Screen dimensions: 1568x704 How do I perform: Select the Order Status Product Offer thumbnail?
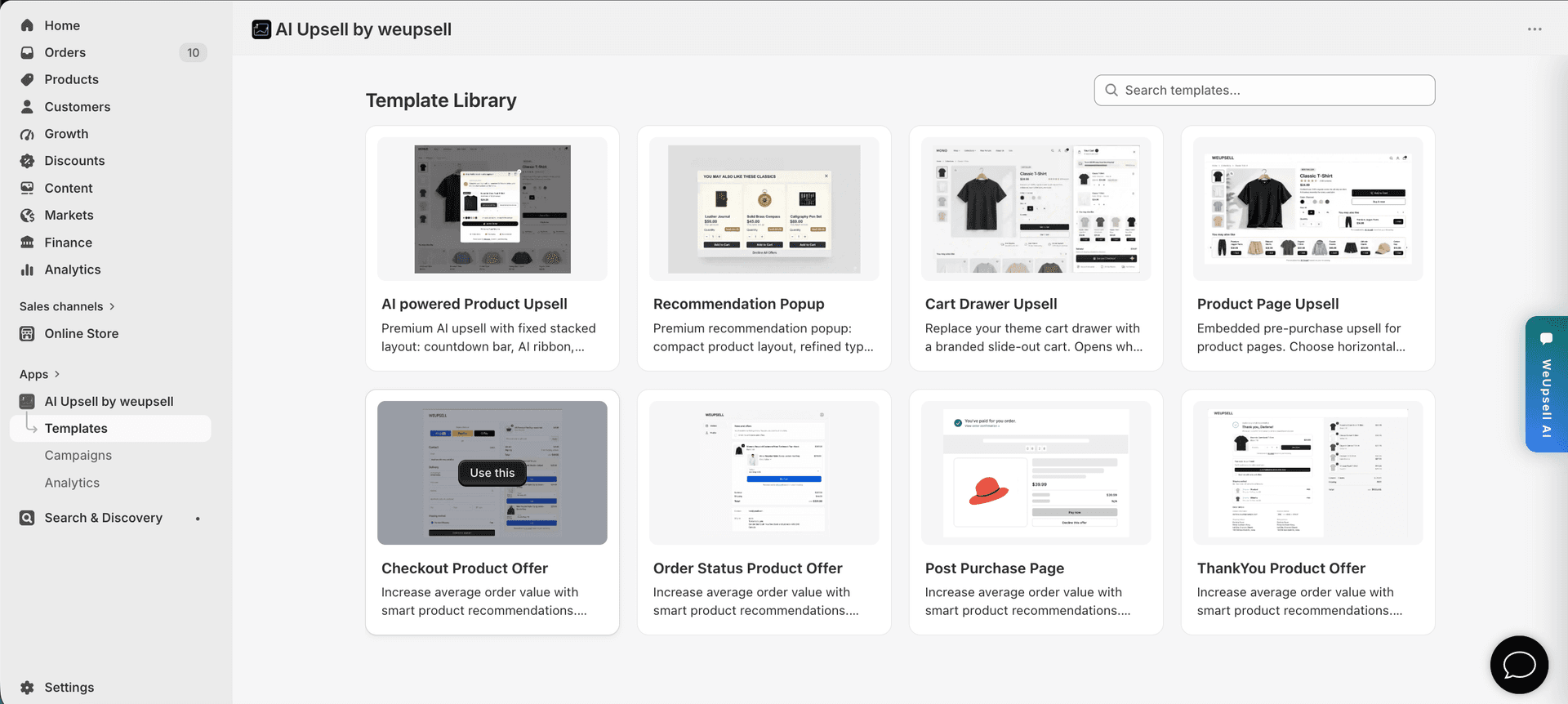[x=764, y=473]
